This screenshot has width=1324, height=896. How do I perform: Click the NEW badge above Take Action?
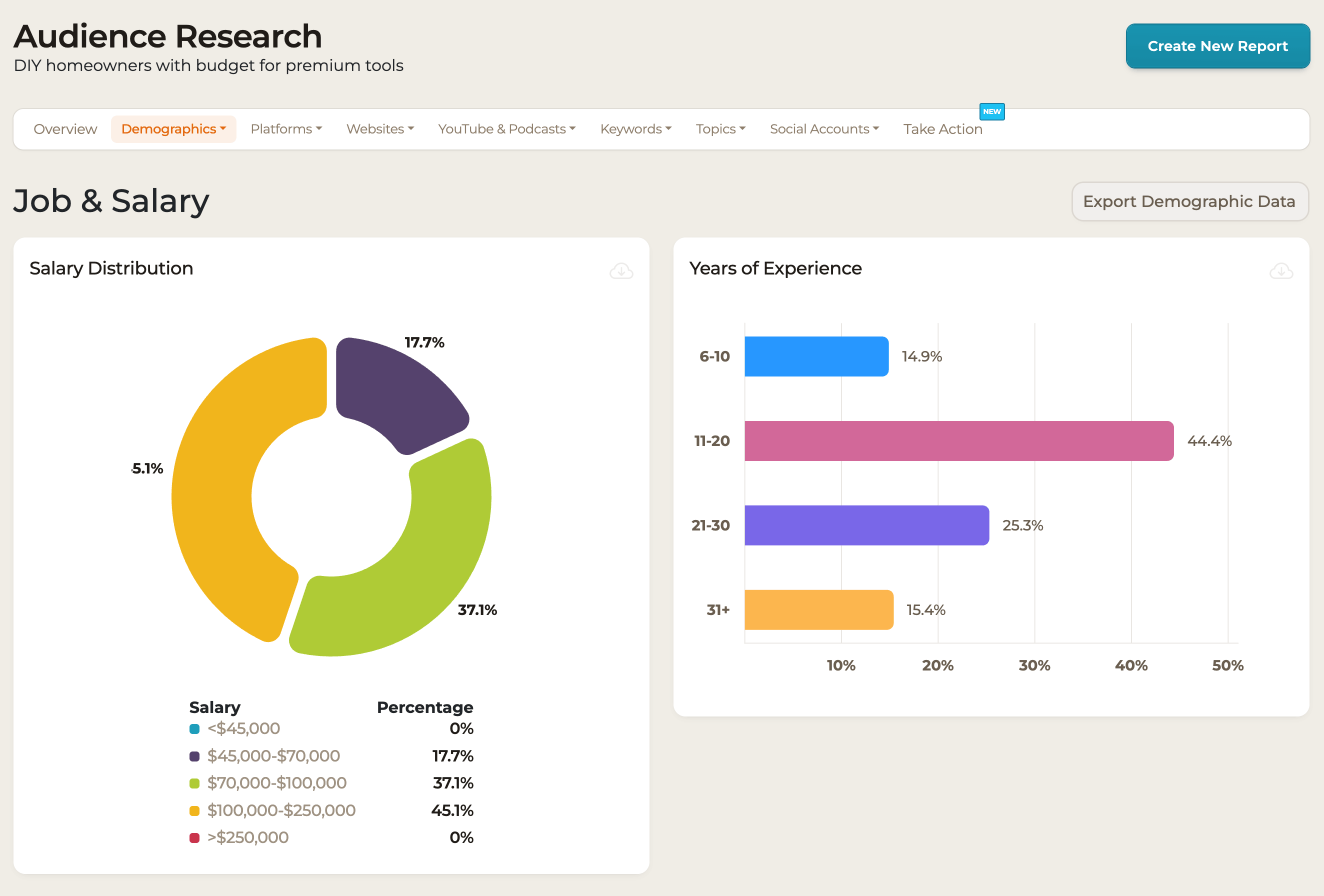[992, 111]
